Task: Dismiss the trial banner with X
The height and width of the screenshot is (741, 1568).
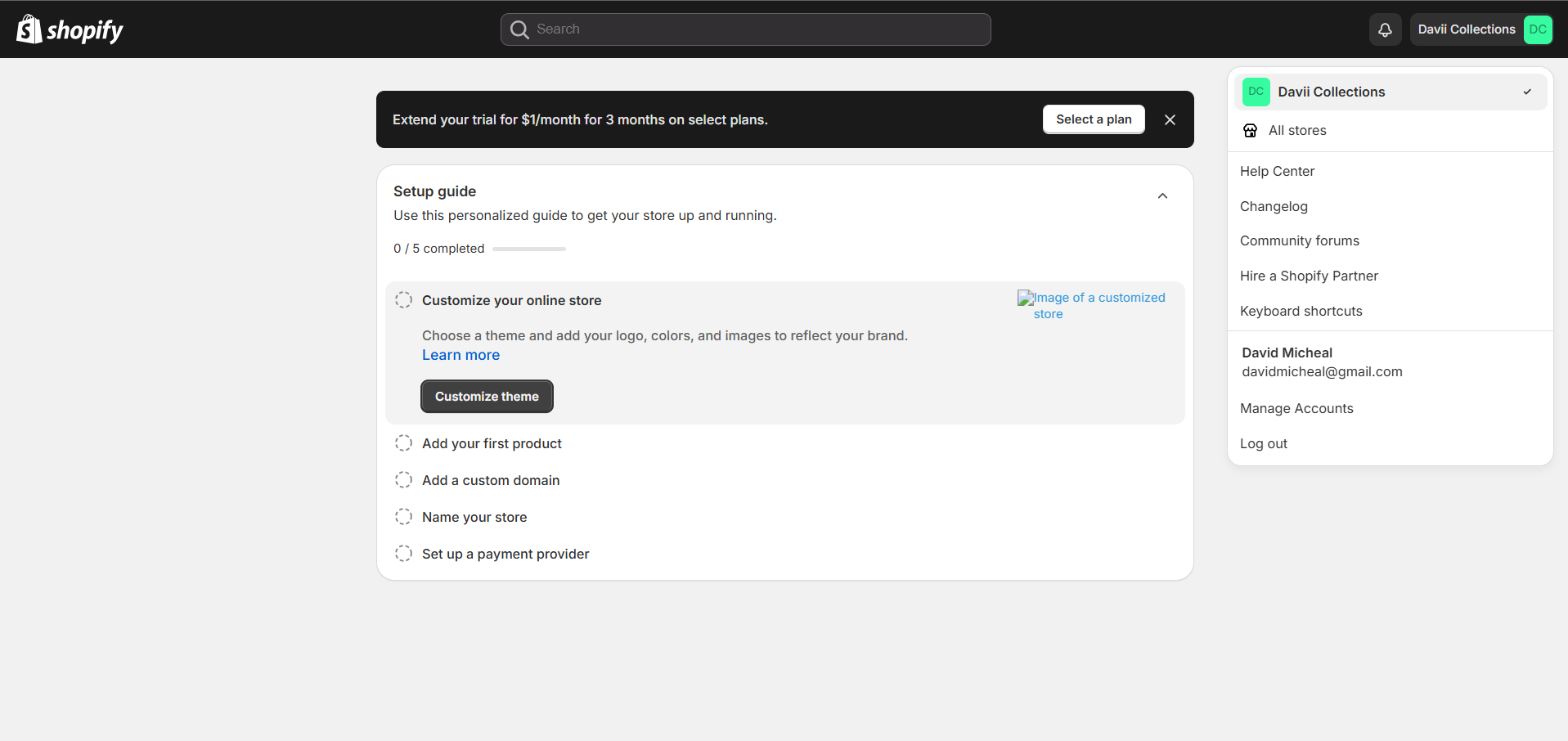Action: pyautogui.click(x=1170, y=119)
